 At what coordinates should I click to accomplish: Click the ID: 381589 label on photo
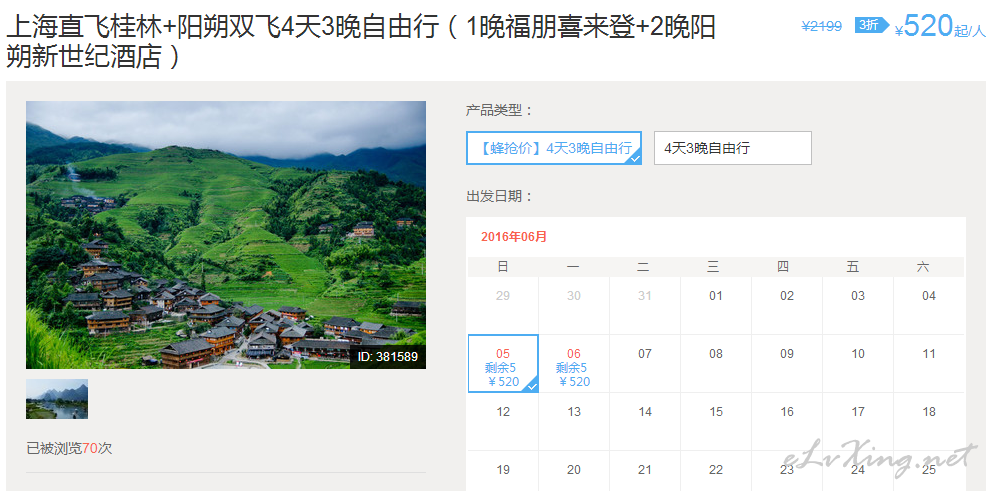click(x=388, y=357)
